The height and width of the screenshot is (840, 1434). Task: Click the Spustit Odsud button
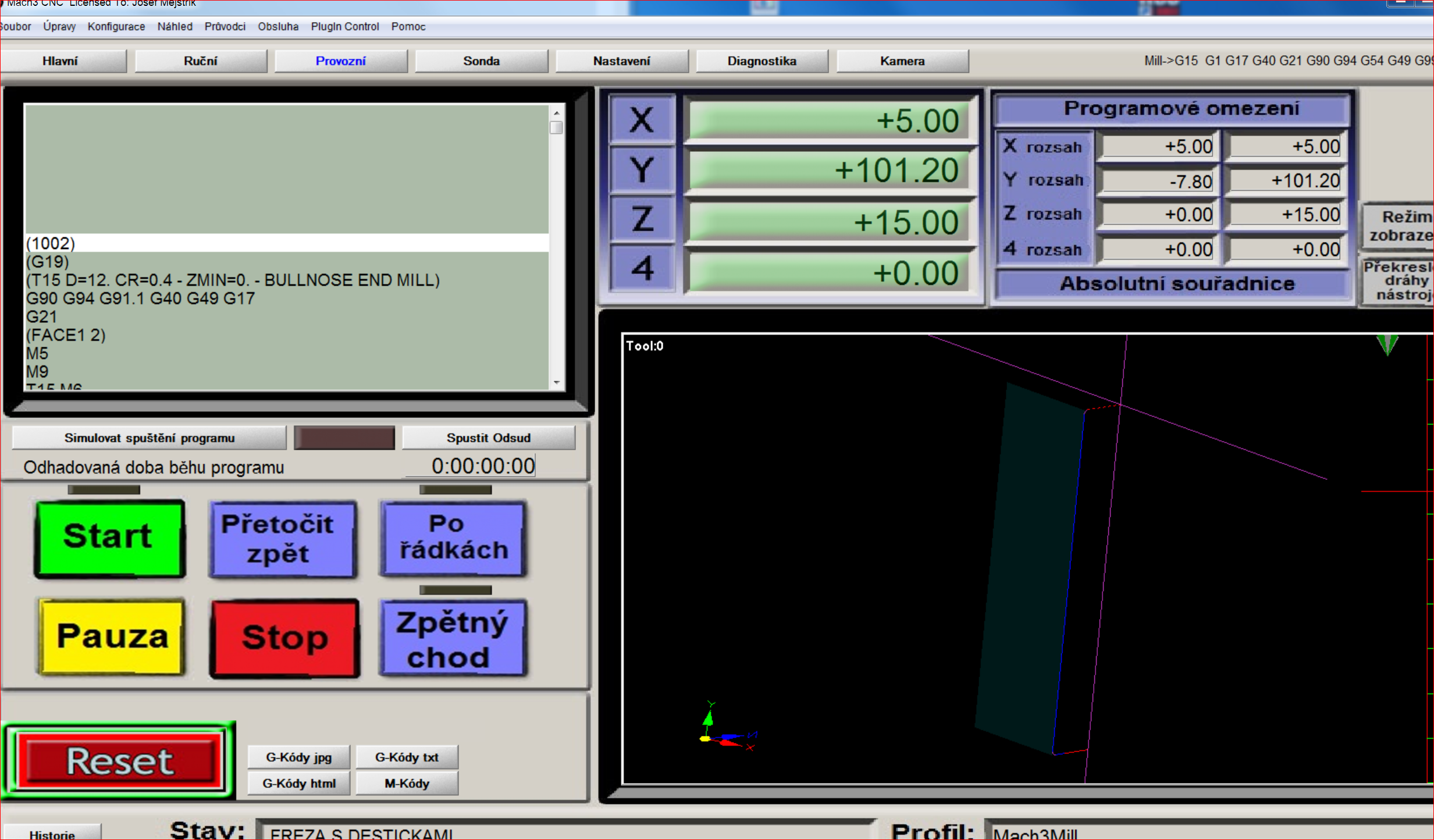point(488,438)
